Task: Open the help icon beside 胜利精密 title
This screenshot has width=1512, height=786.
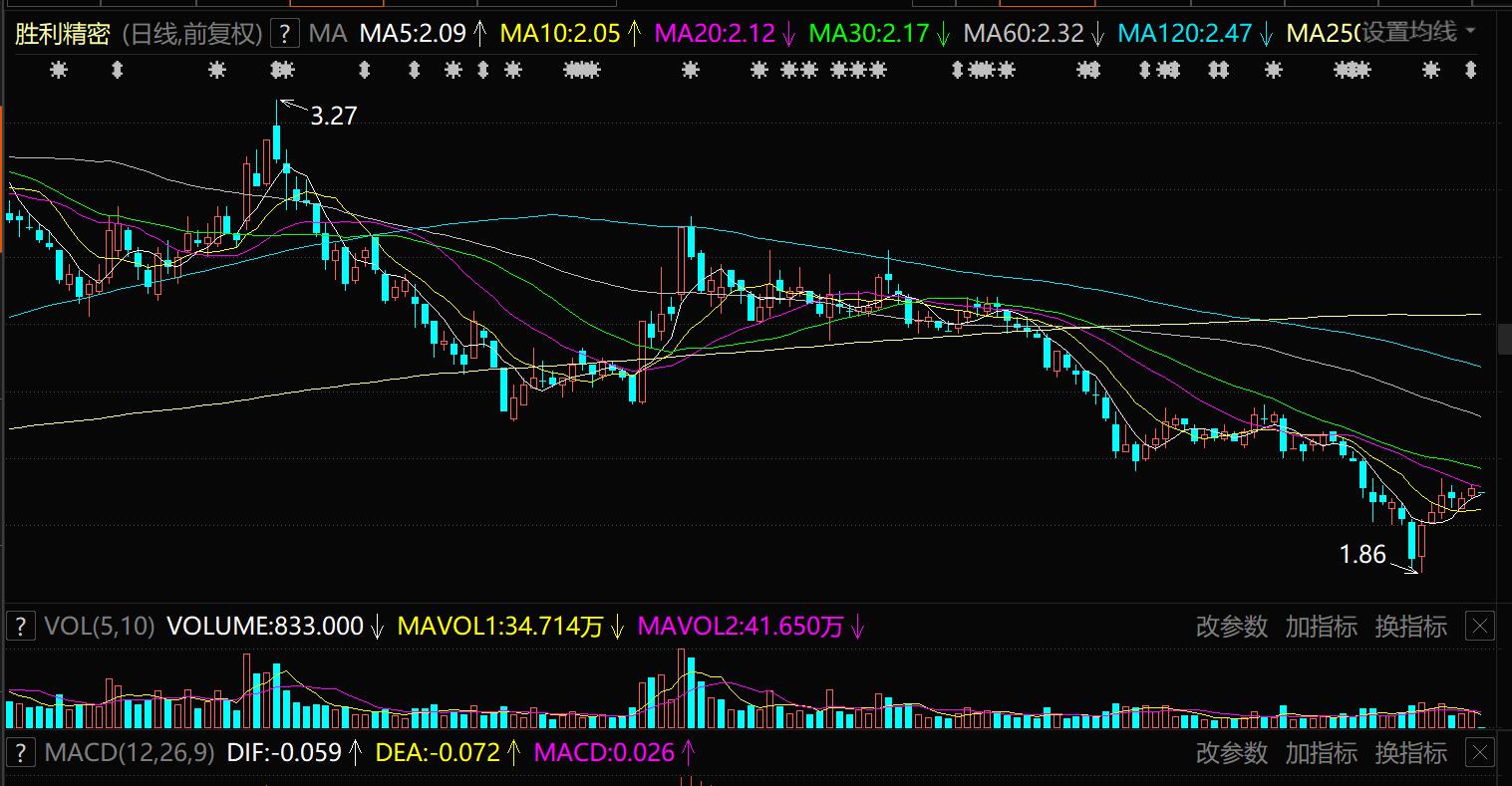Action: point(285,34)
